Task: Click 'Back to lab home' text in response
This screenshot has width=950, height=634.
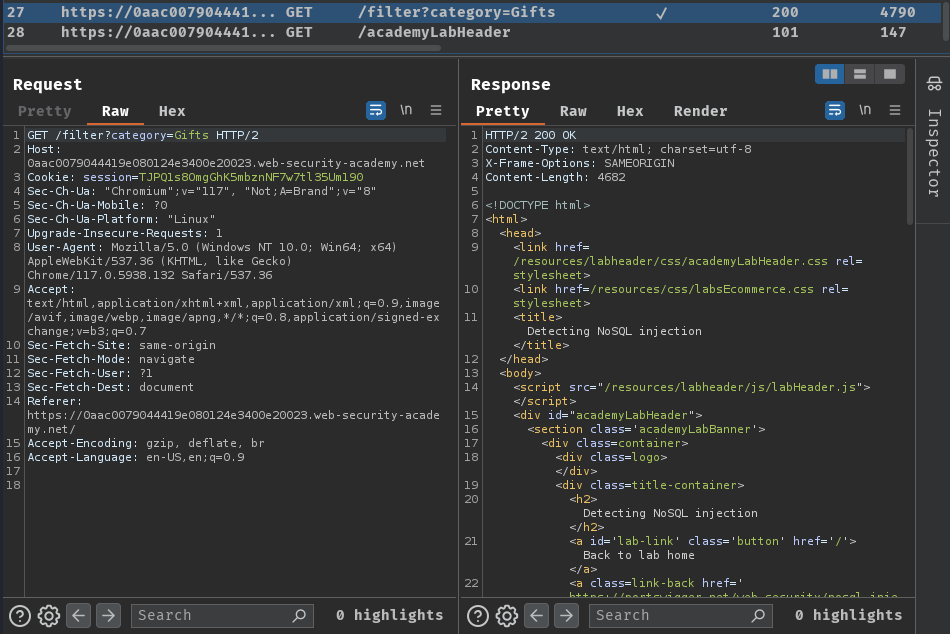Action: (639, 555)
